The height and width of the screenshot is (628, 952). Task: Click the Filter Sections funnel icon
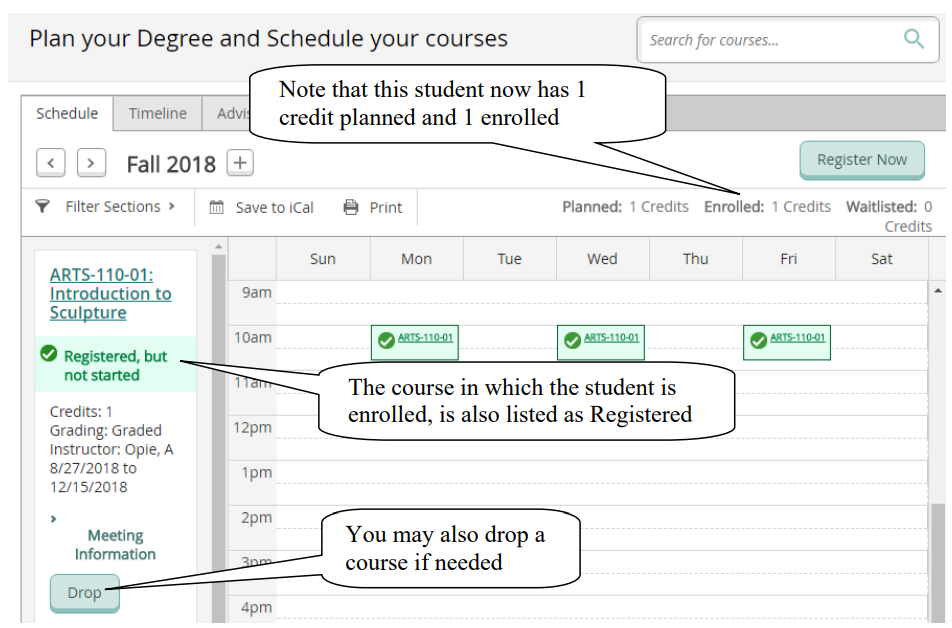pos(41,207)
